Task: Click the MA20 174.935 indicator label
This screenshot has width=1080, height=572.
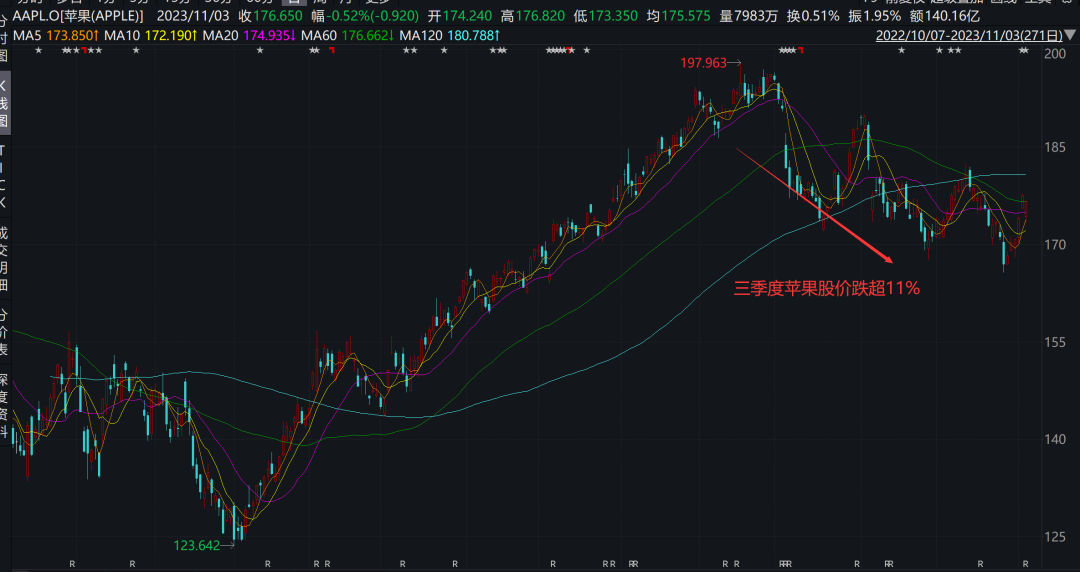Action: (248, 35)
